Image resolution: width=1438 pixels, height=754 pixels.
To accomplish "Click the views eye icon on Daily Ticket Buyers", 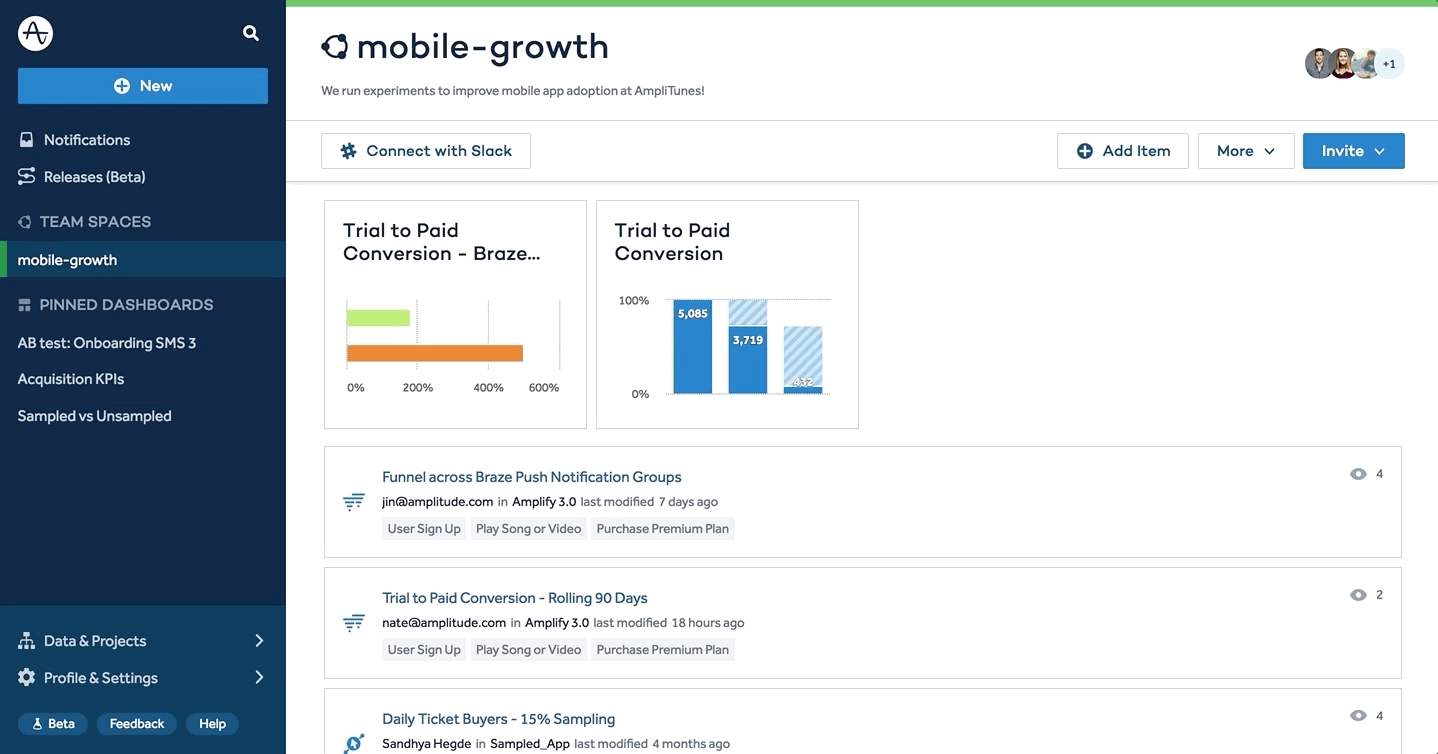I will 1357,716.
